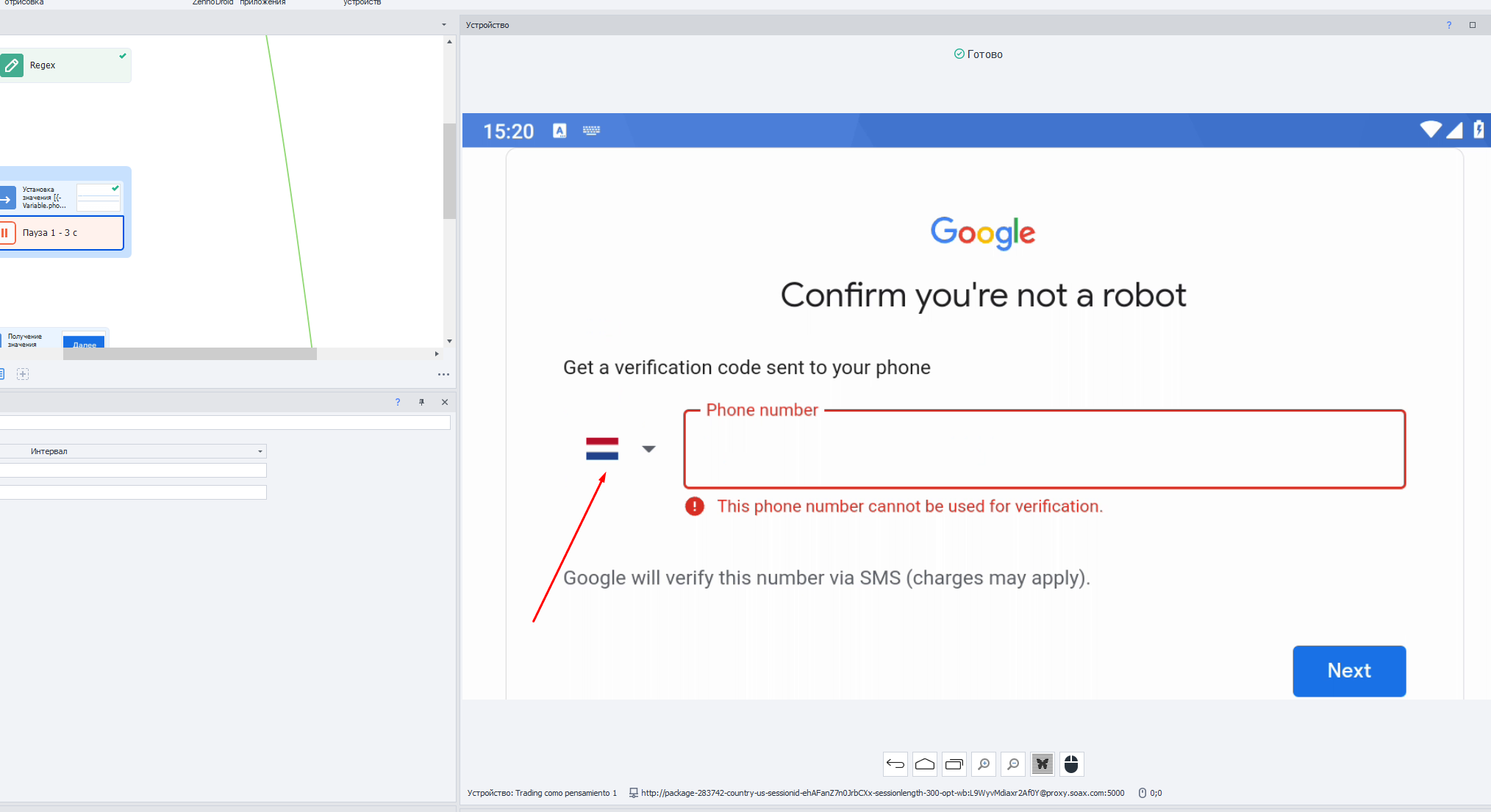The width and height of the screenshot is (1491, 812).
Task: Open the three-dots menu below the canvas
Action: pos(443,374)
